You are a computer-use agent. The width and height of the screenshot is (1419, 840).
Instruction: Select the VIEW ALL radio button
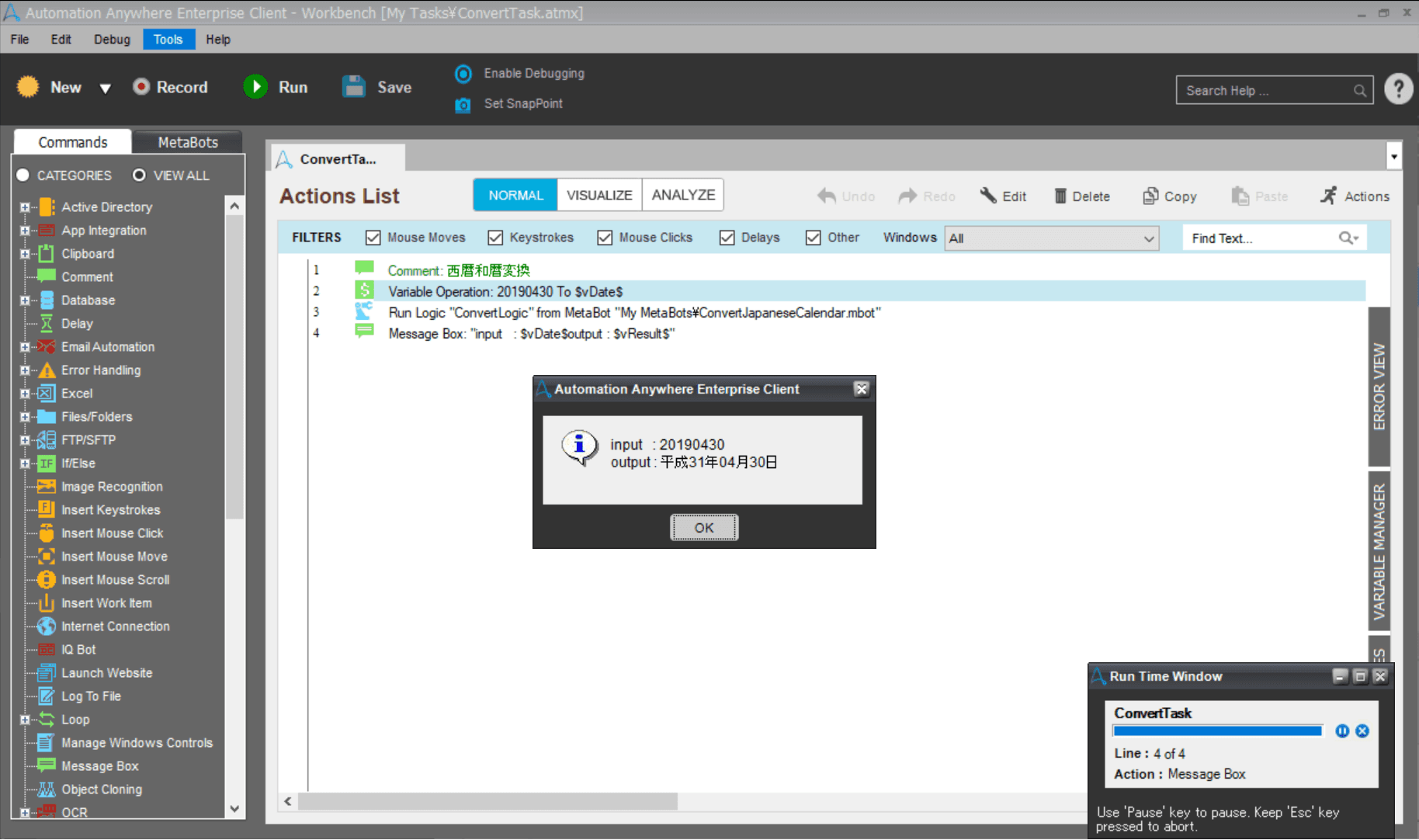pyautogui.click(x=139, y=175)
